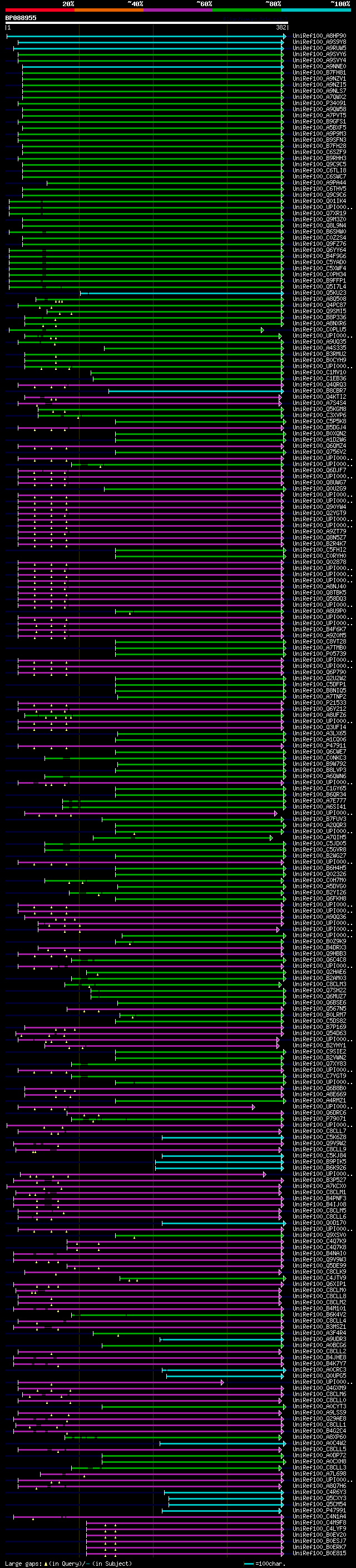
Task: Choose the UniRef100_A9NZI5 hit
Action: click(319, 85)
